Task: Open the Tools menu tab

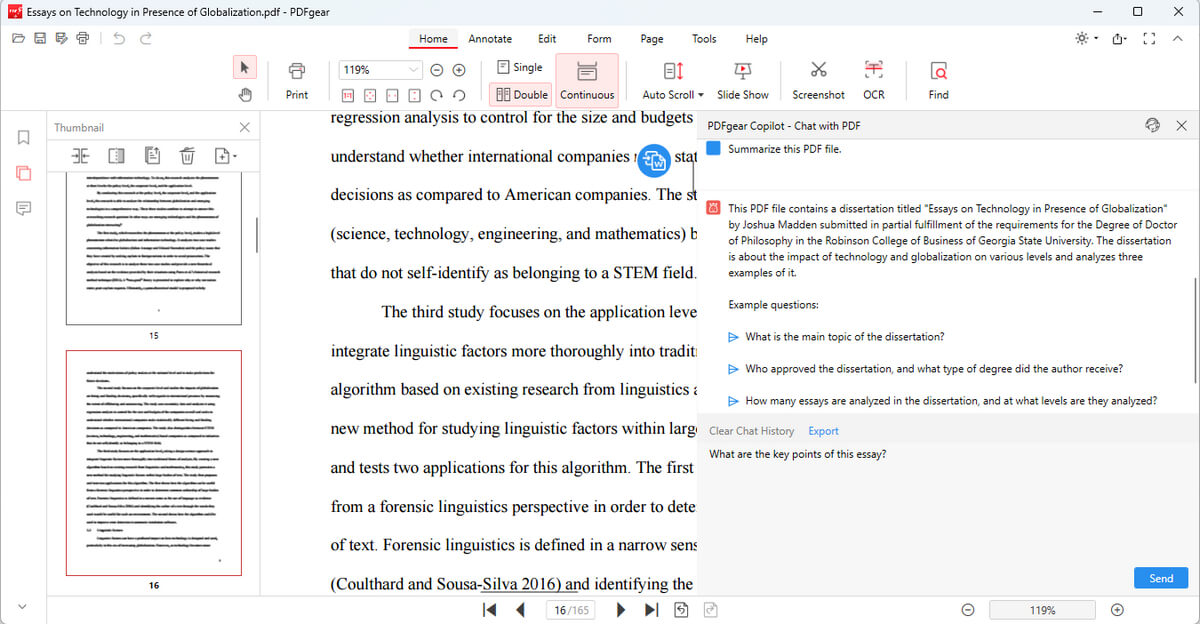Action: [704, 39]
